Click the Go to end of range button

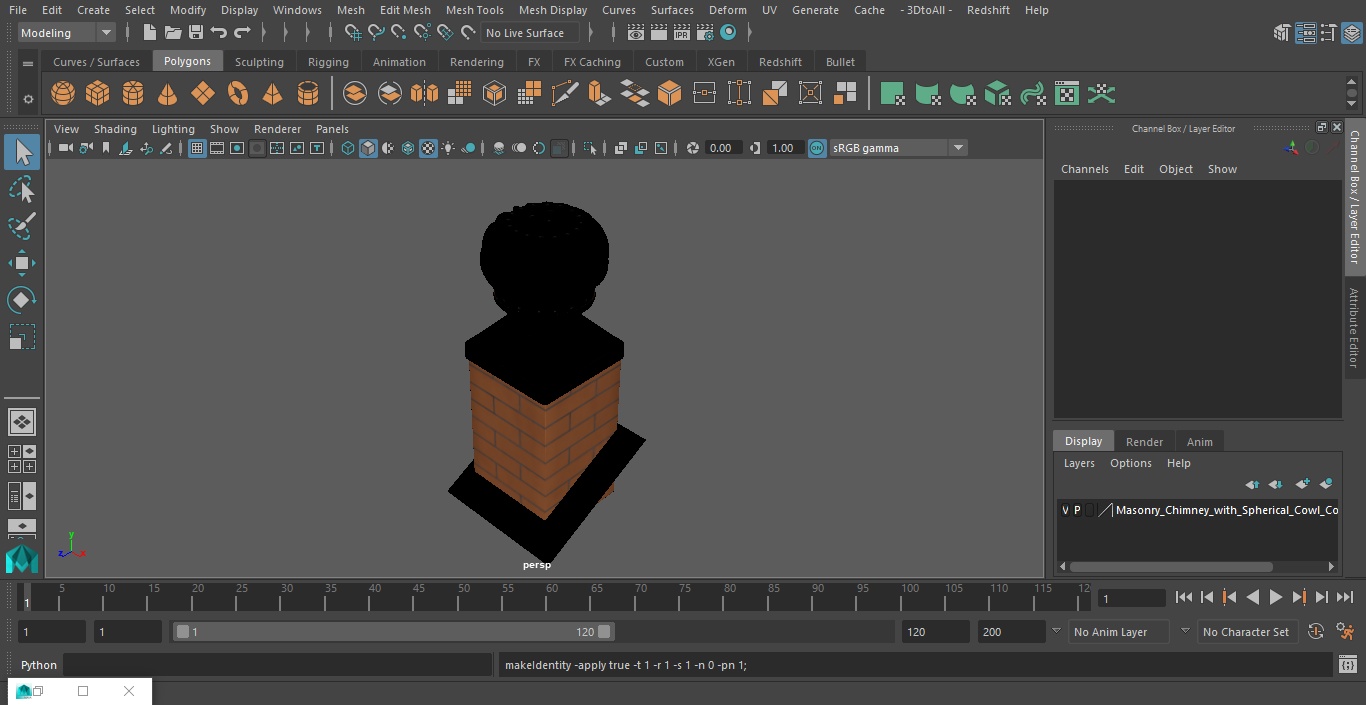(1345, 597)
